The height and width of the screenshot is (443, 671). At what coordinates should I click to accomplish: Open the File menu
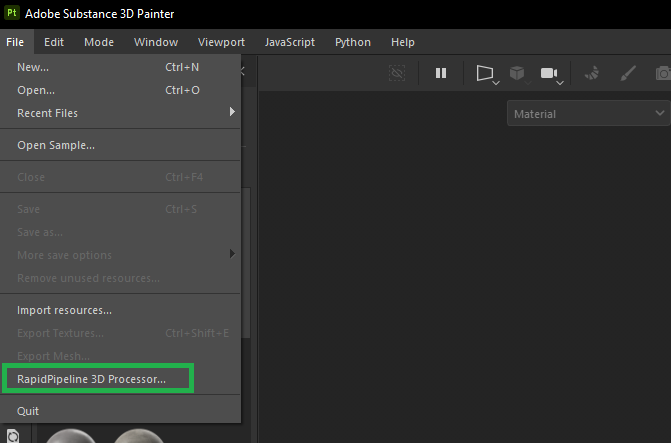point(15,42)
